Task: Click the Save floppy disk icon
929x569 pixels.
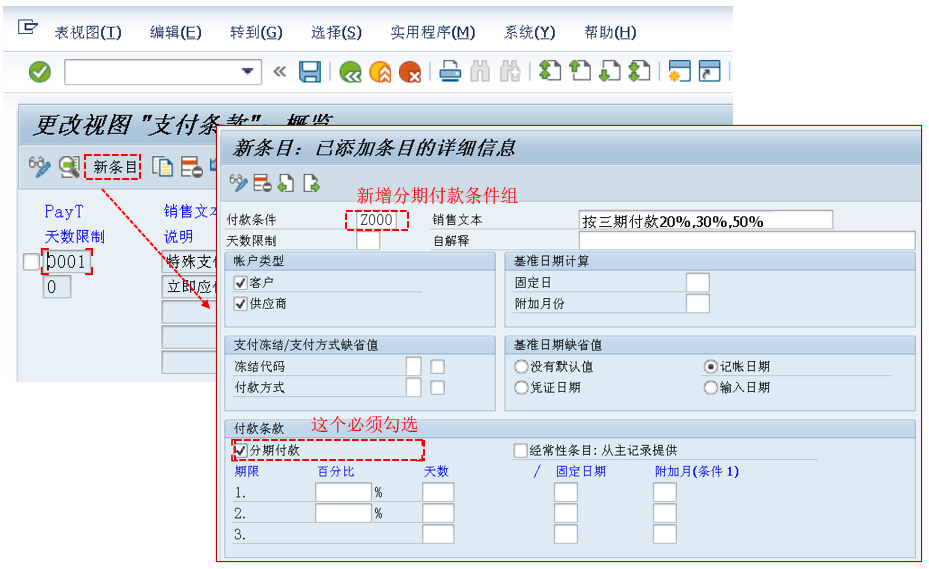Action: pos(310,72)
